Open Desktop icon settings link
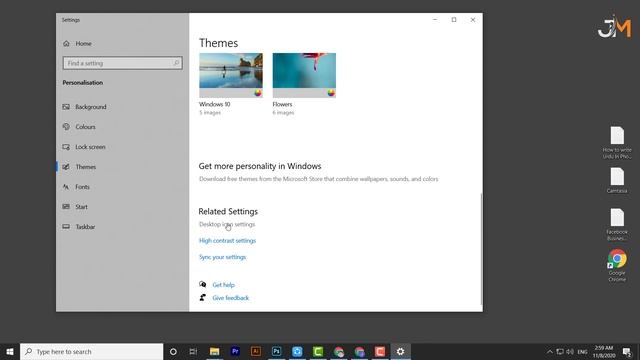 click(x=227, y=224)
